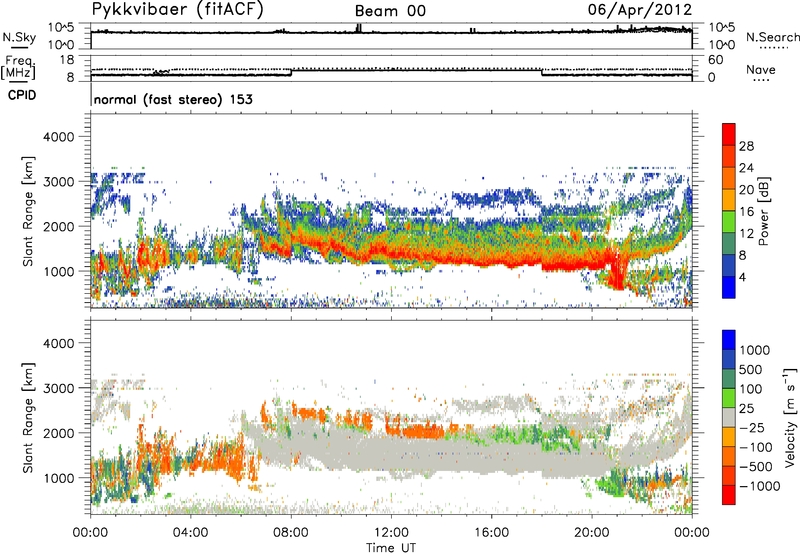
Task: Click the 18 tick on frequency axis
Action: (67, 60)
